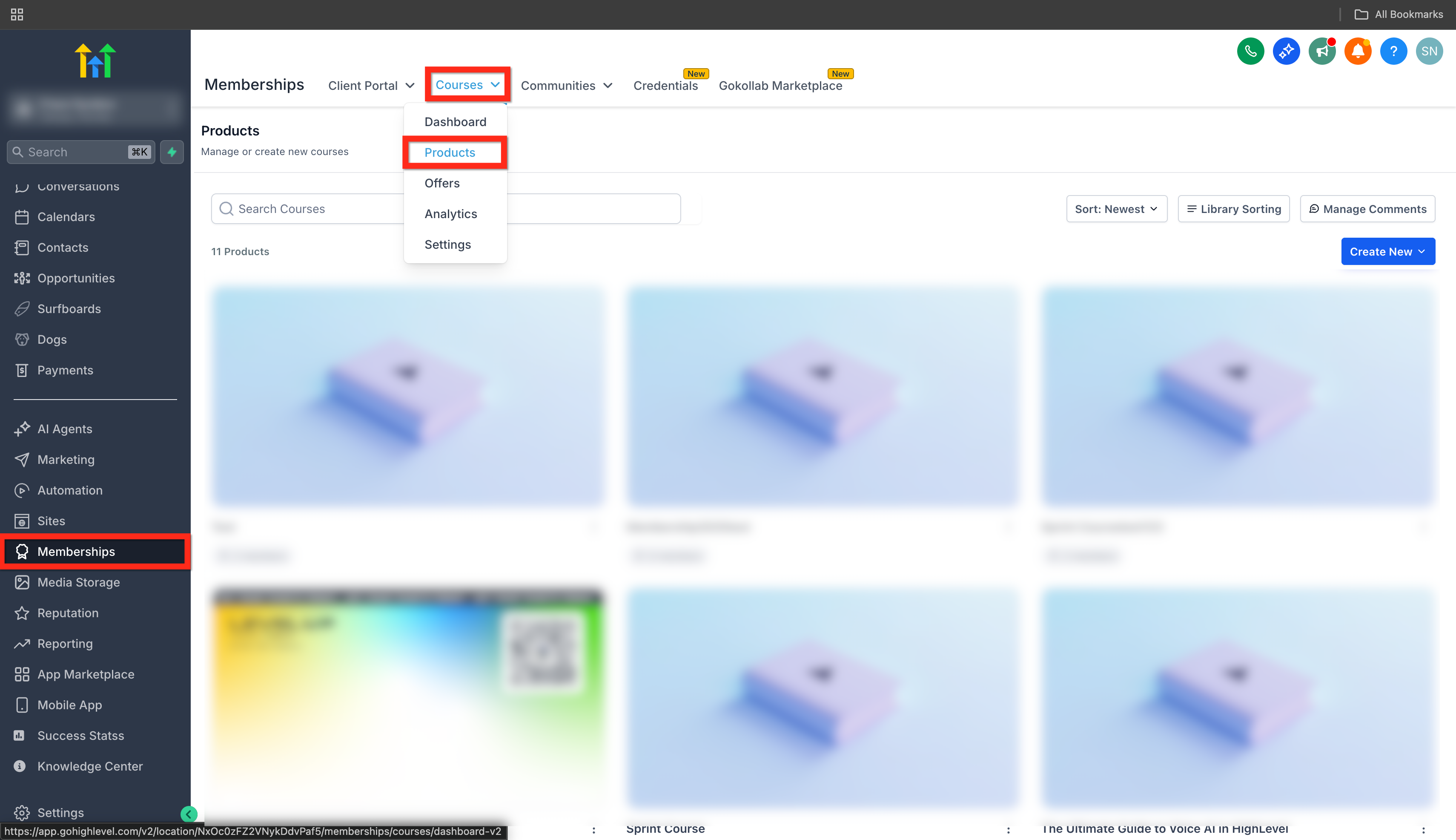The height and width of the screenshot is (840, 1456).
Task: Select Offers from the Courses menu
Action: pos(442,183)
